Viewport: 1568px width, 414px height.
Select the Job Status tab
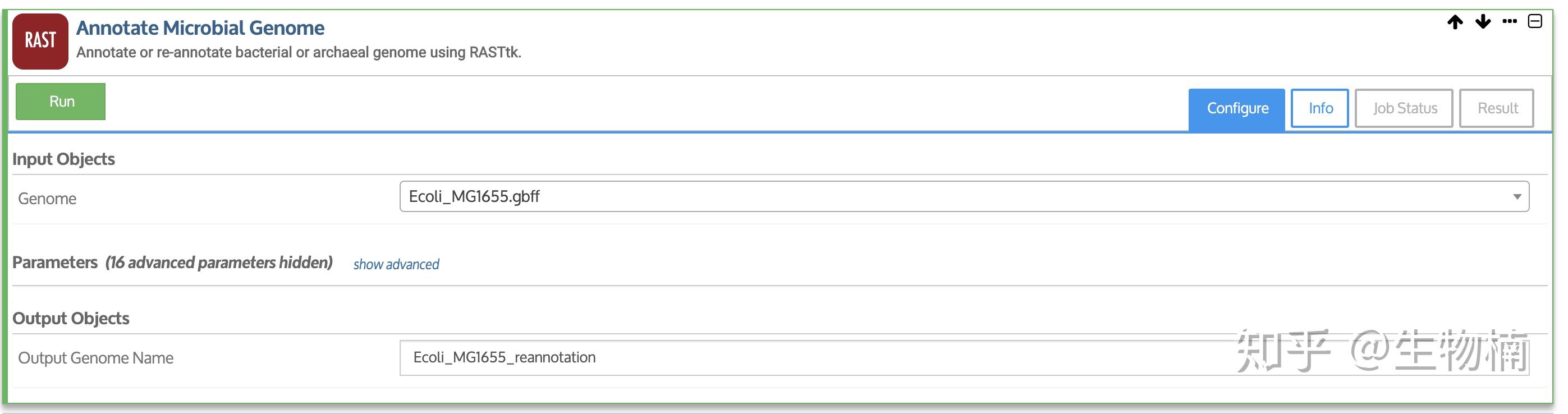pos(1404,108)
